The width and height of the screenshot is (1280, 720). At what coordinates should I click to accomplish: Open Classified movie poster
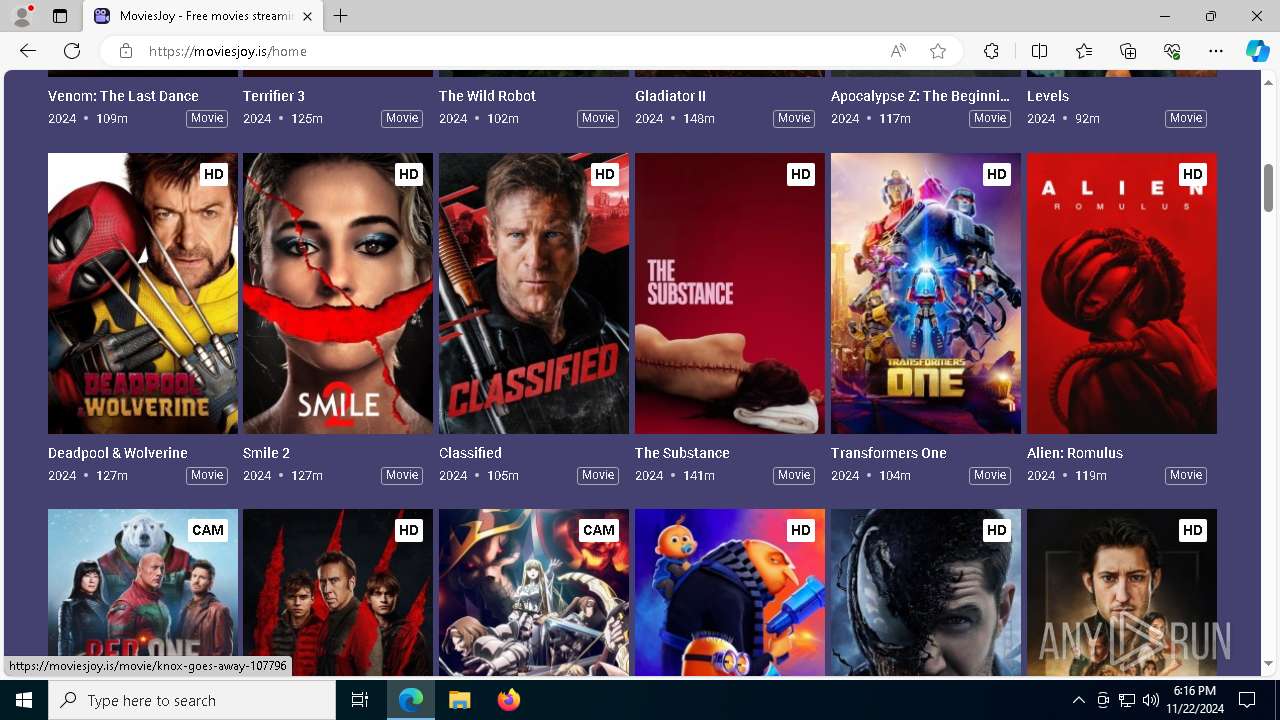[x=534, y=293]
